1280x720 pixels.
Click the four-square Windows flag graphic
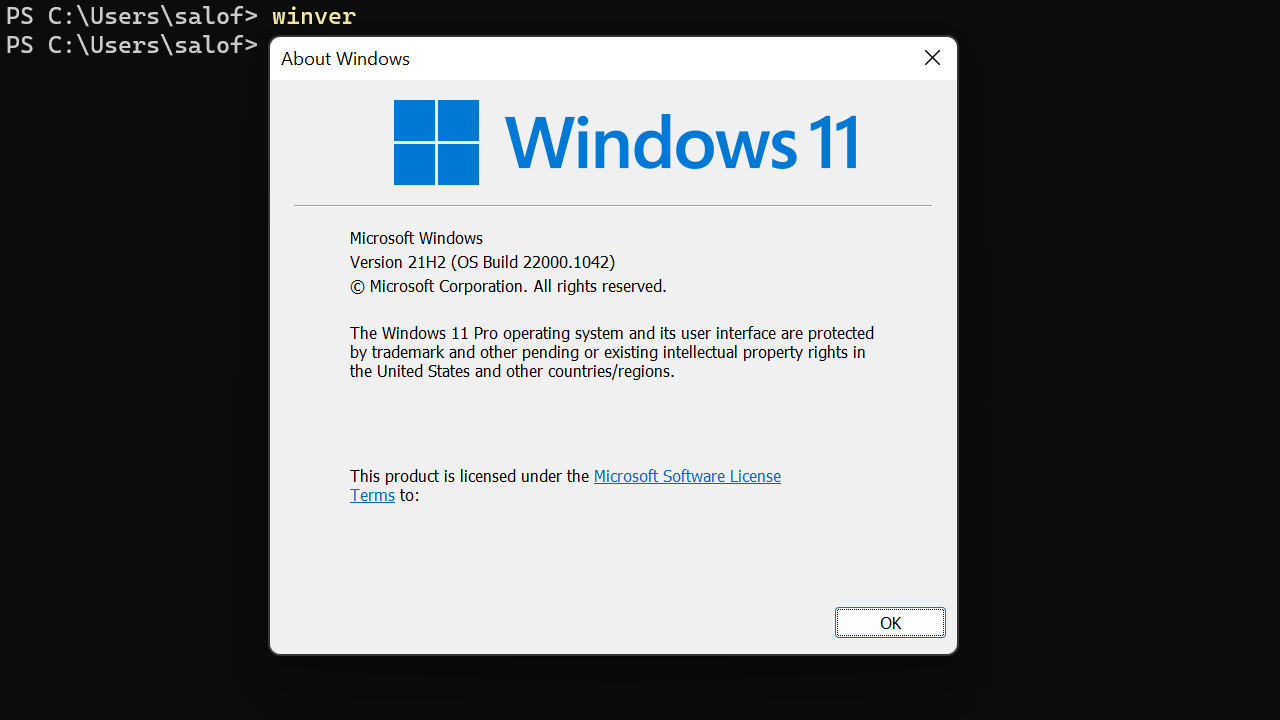436,142
